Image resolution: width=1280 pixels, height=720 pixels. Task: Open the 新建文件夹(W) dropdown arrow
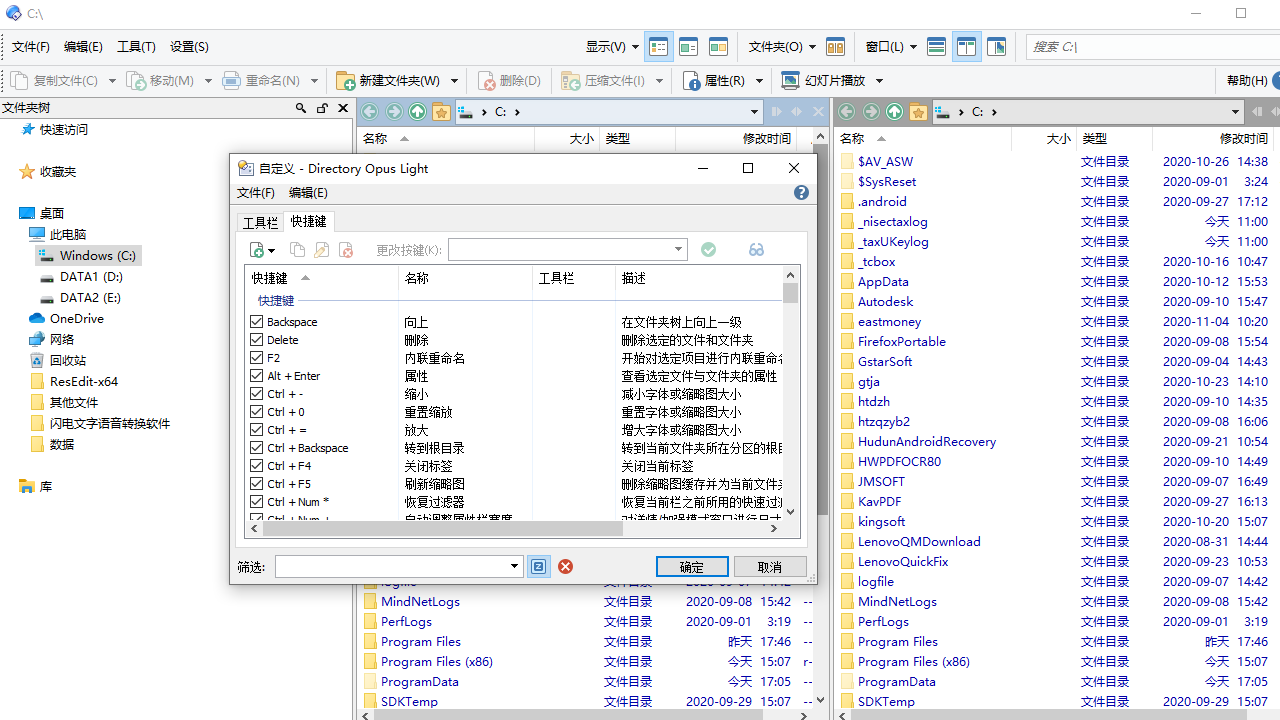tap(454, 81)
